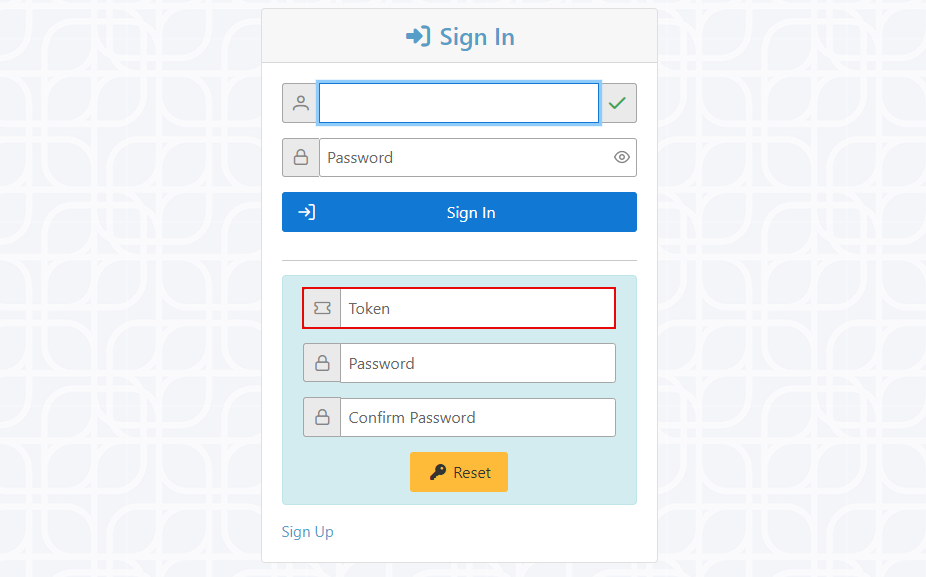
Task: Click the user icon beside username field
Action: (300, 103)
